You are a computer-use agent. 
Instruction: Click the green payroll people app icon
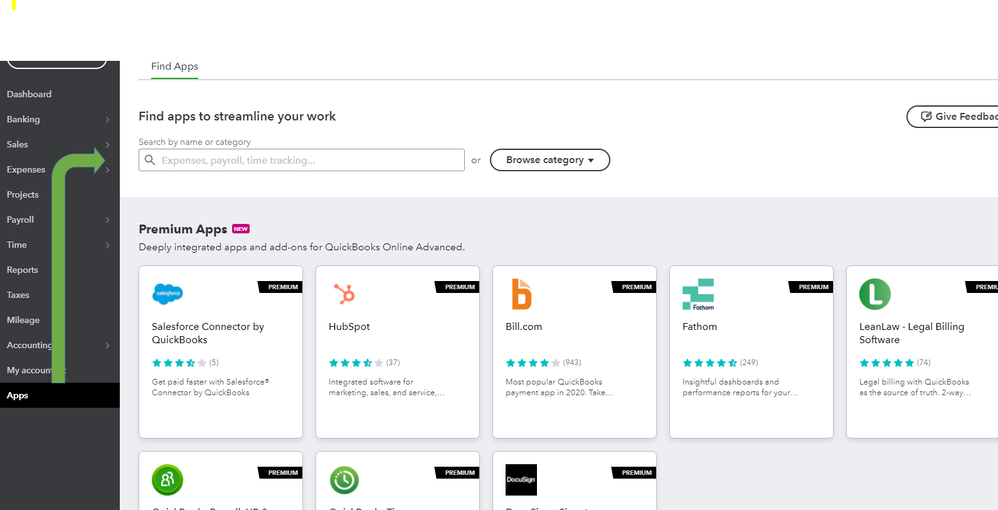pos(168,480)
